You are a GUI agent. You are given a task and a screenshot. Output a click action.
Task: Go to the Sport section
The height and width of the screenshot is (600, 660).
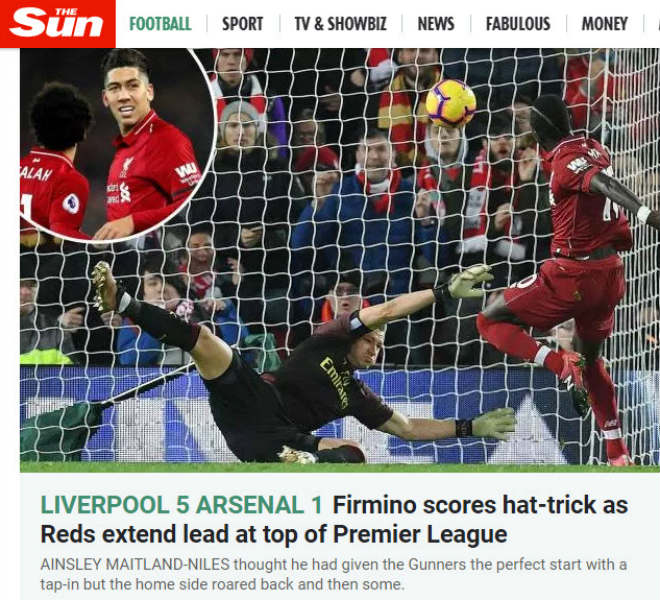pyautogui.click(x=242, y=24)
